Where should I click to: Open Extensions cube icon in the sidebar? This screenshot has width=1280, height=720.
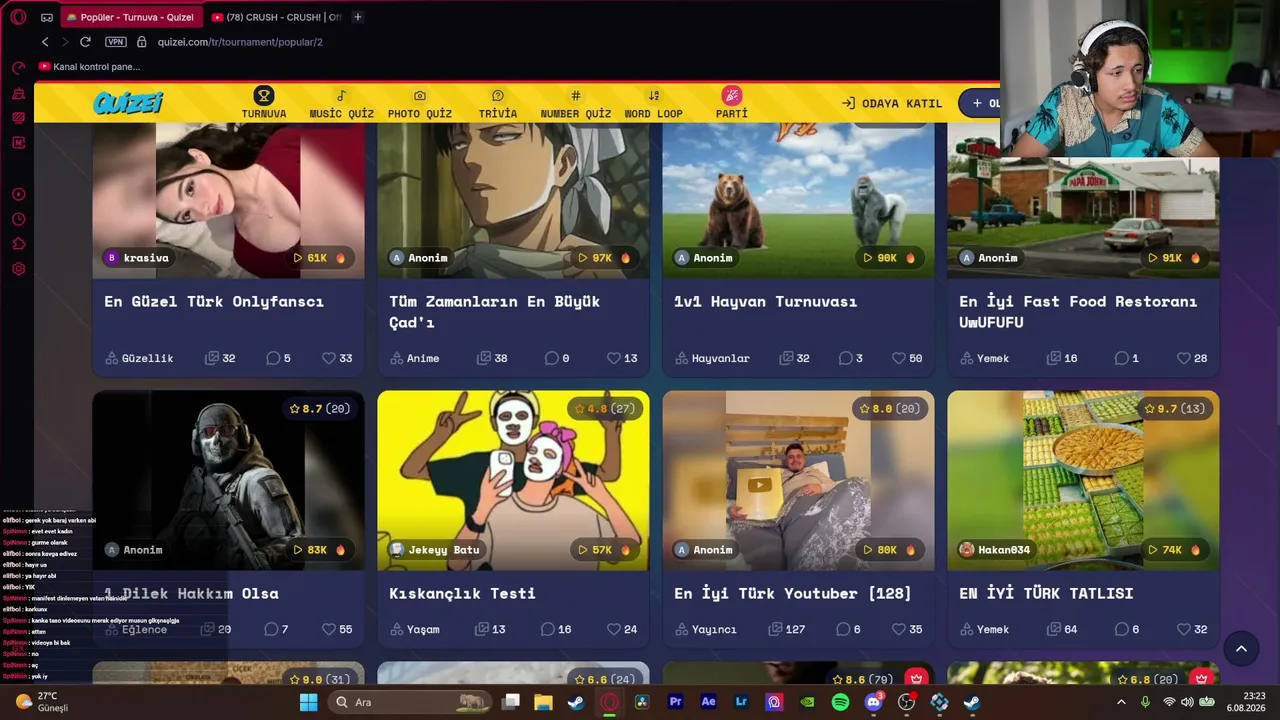coord(18,244)
